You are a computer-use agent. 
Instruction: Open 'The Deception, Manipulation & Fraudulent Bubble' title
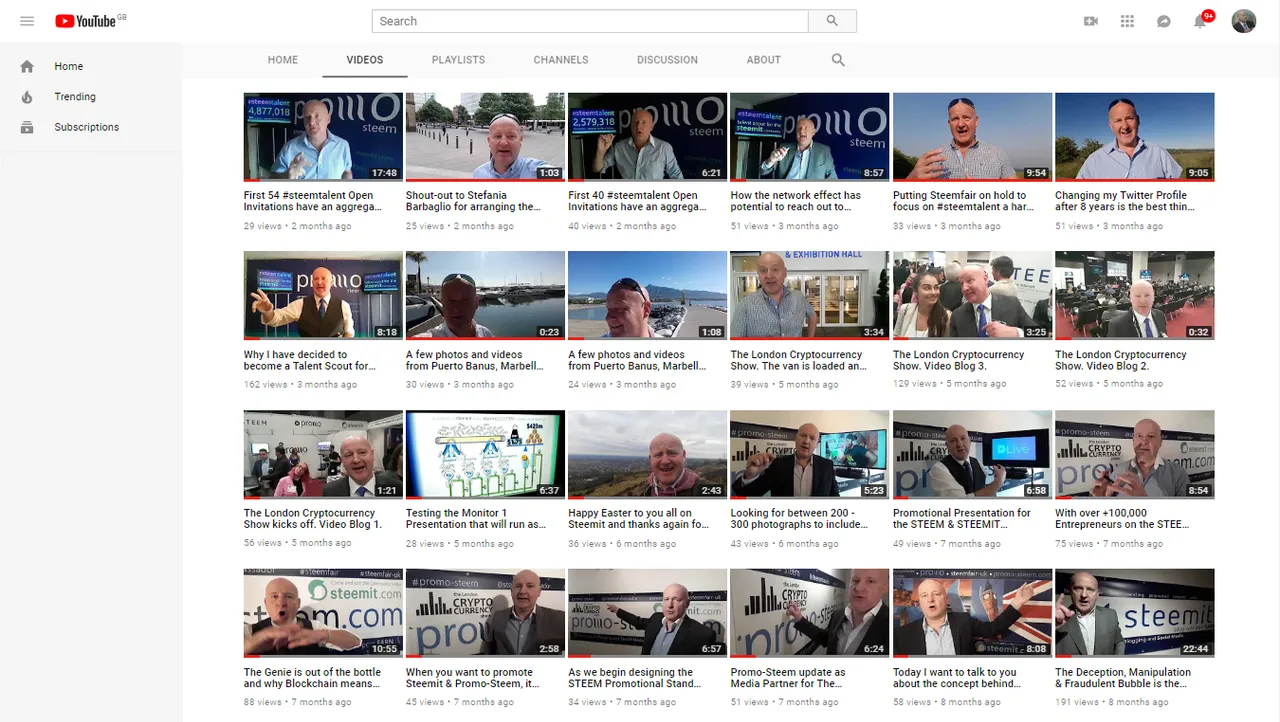click(x=1124, y=678)
